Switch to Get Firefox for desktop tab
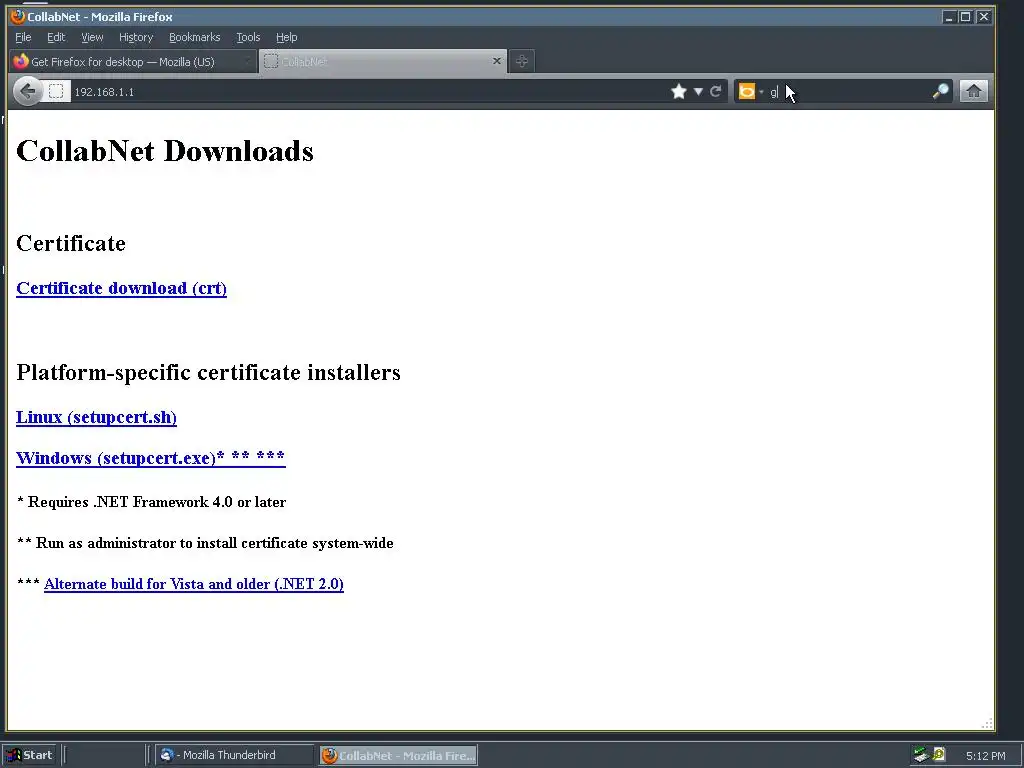Viewport: 1024px width, 768px height. pyautogui.click(x=133, y=61)
